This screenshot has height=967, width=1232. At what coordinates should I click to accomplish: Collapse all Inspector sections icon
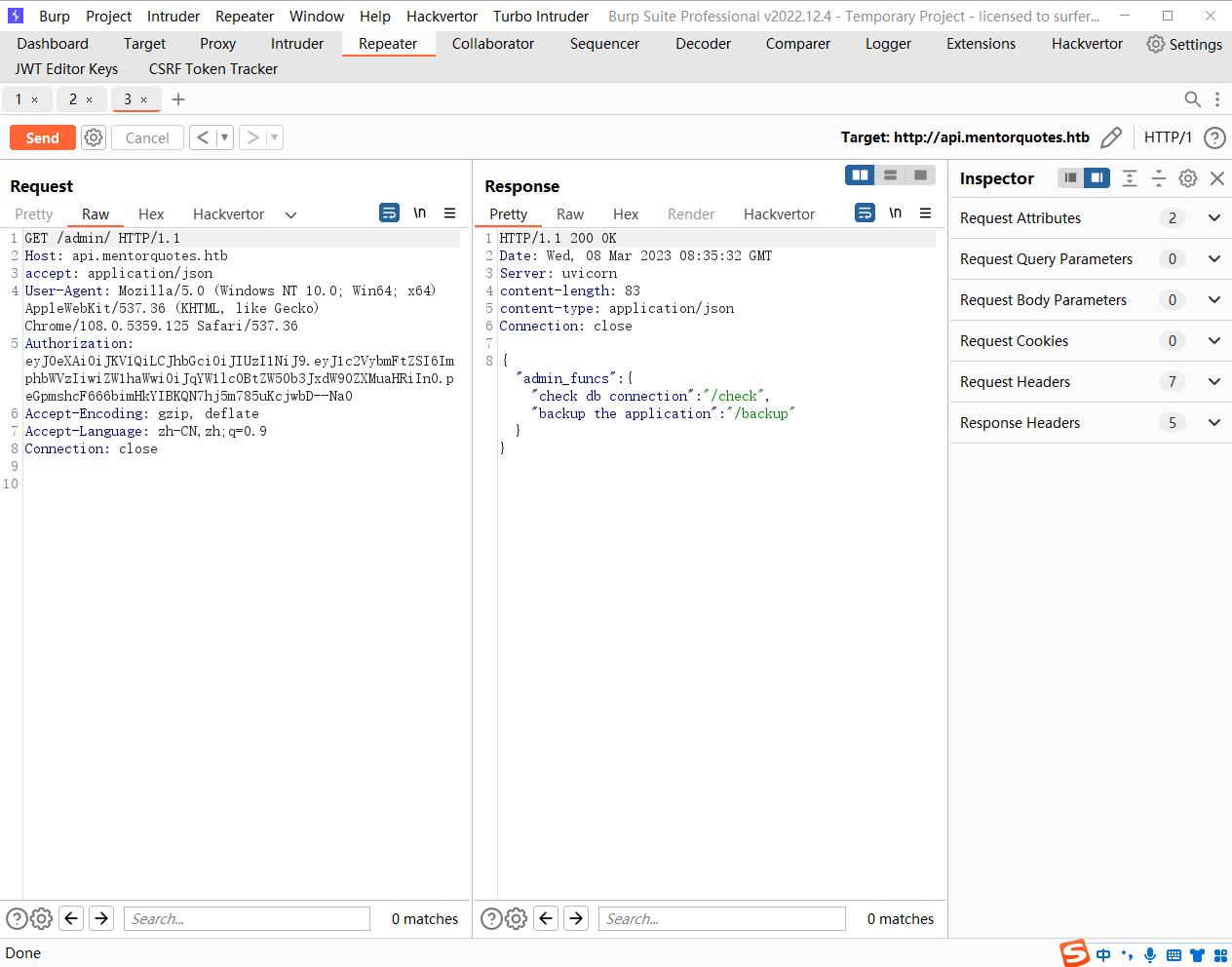pos(1159,178)
